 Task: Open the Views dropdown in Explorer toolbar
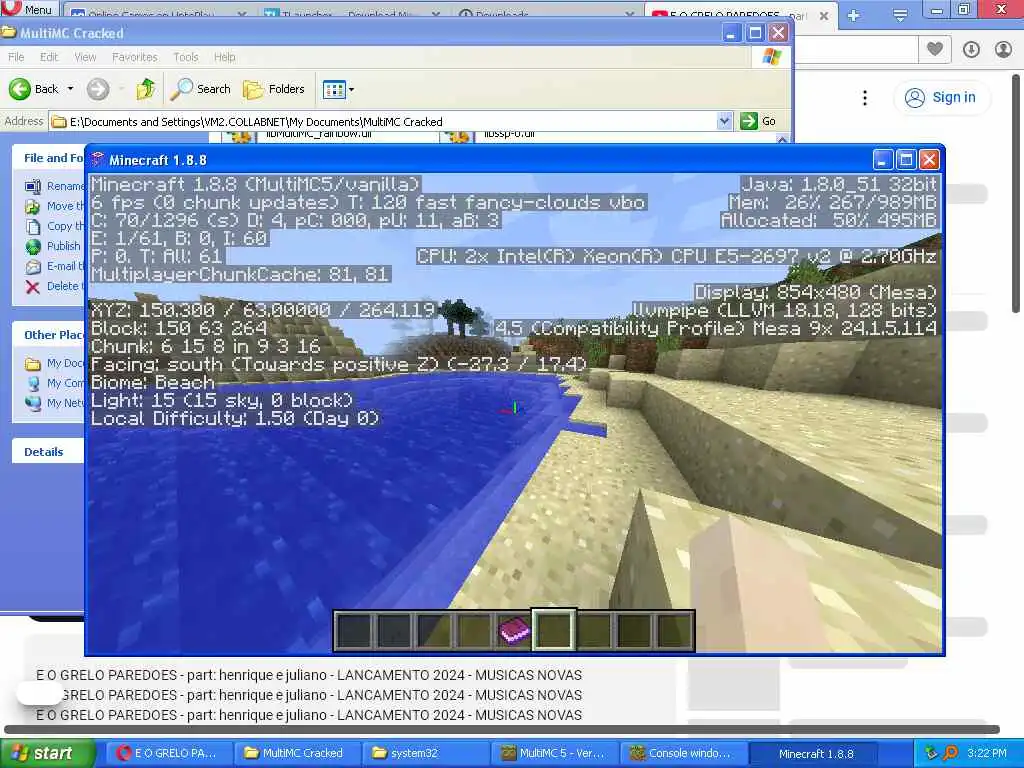338,89
